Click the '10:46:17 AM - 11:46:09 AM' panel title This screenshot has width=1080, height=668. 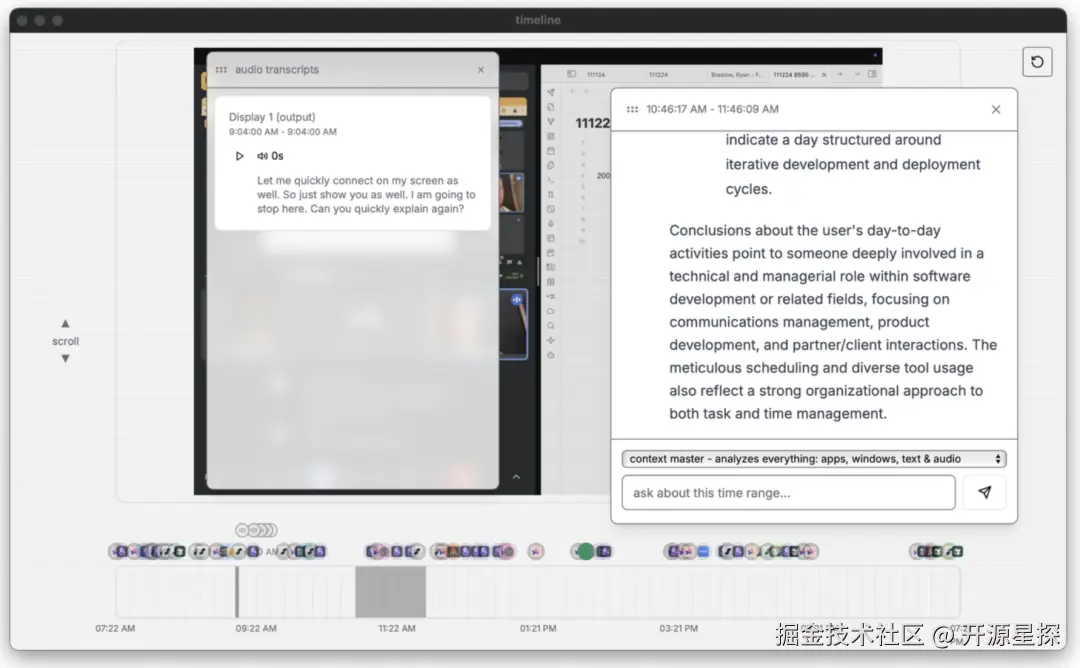pyautogui.click(x=712, y=109)
